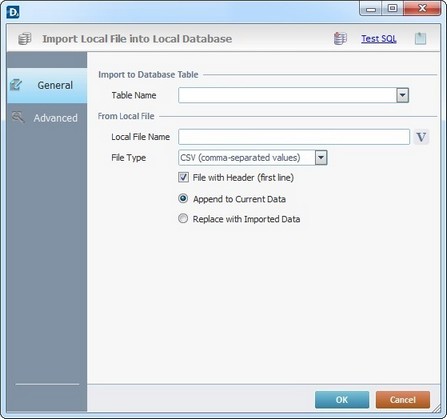Click the application logo icon in title bar
The height and width of the screenshot is (419, 447).
(x=13, y=12)
